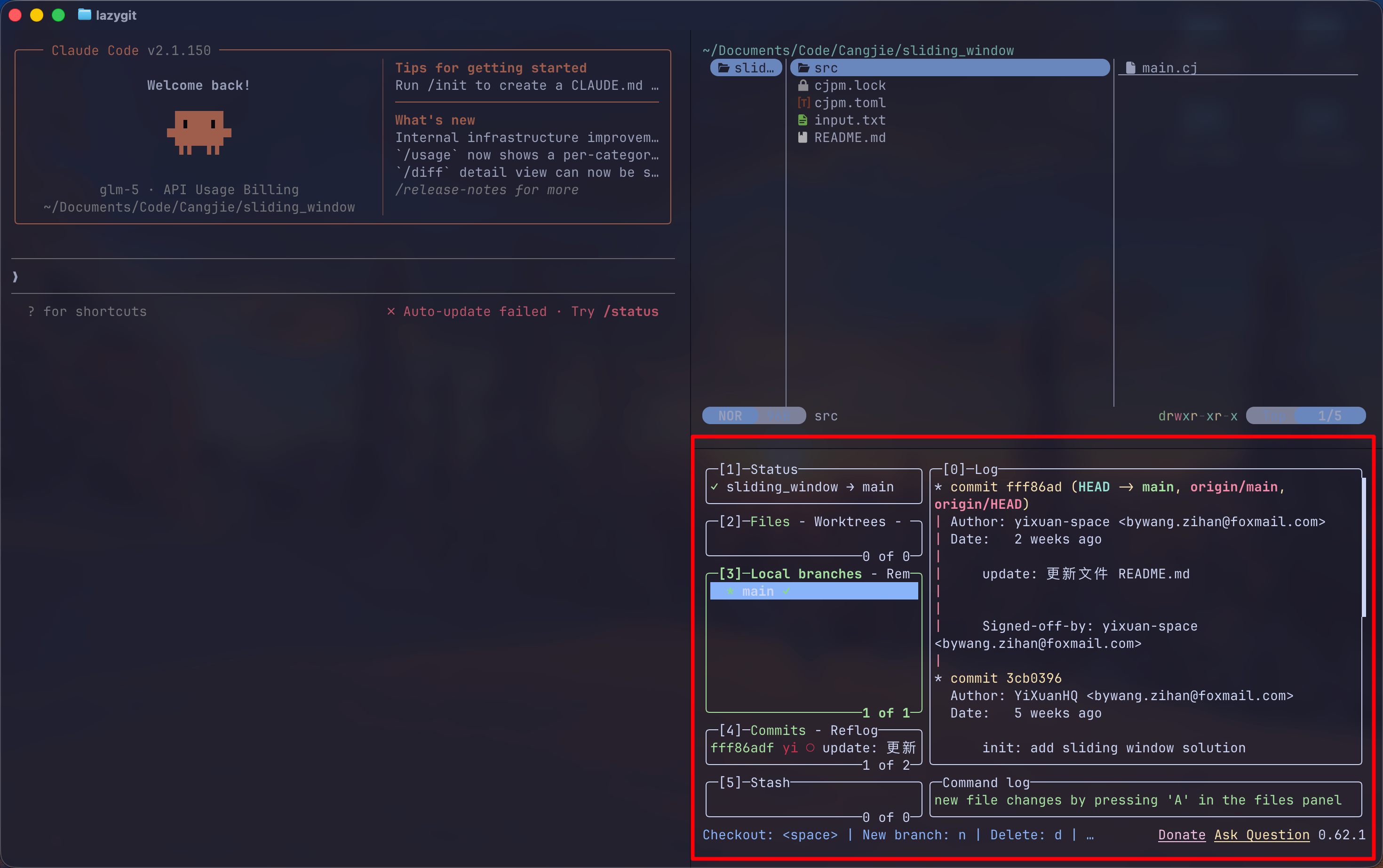This screenshot has width=1383, height=868.
Task: Click the lock icon beside cjpm.lock
Action: click(803, 86)
